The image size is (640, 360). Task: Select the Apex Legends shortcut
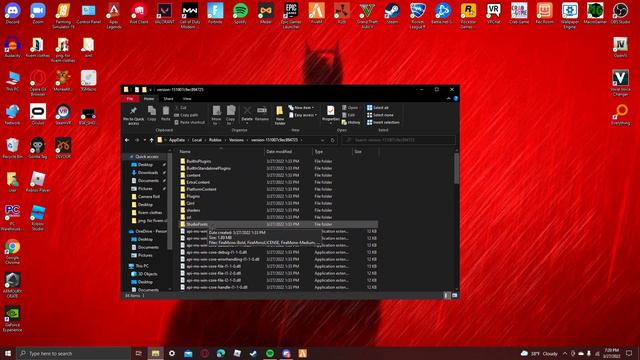coord(113,16)
